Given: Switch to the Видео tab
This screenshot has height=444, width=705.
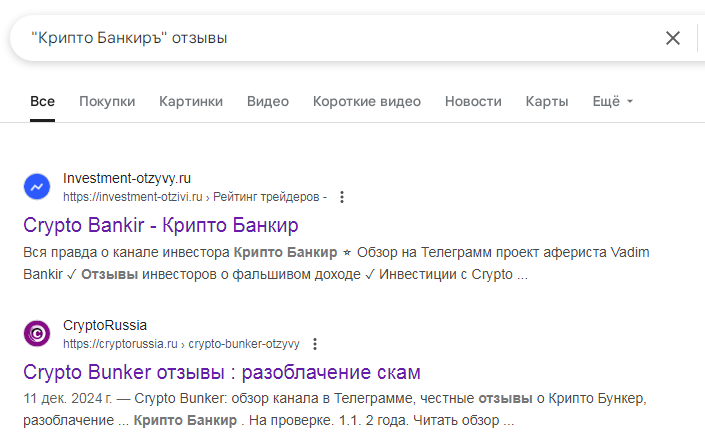Looking at the screenshot, I should click(x=268, y=102).
